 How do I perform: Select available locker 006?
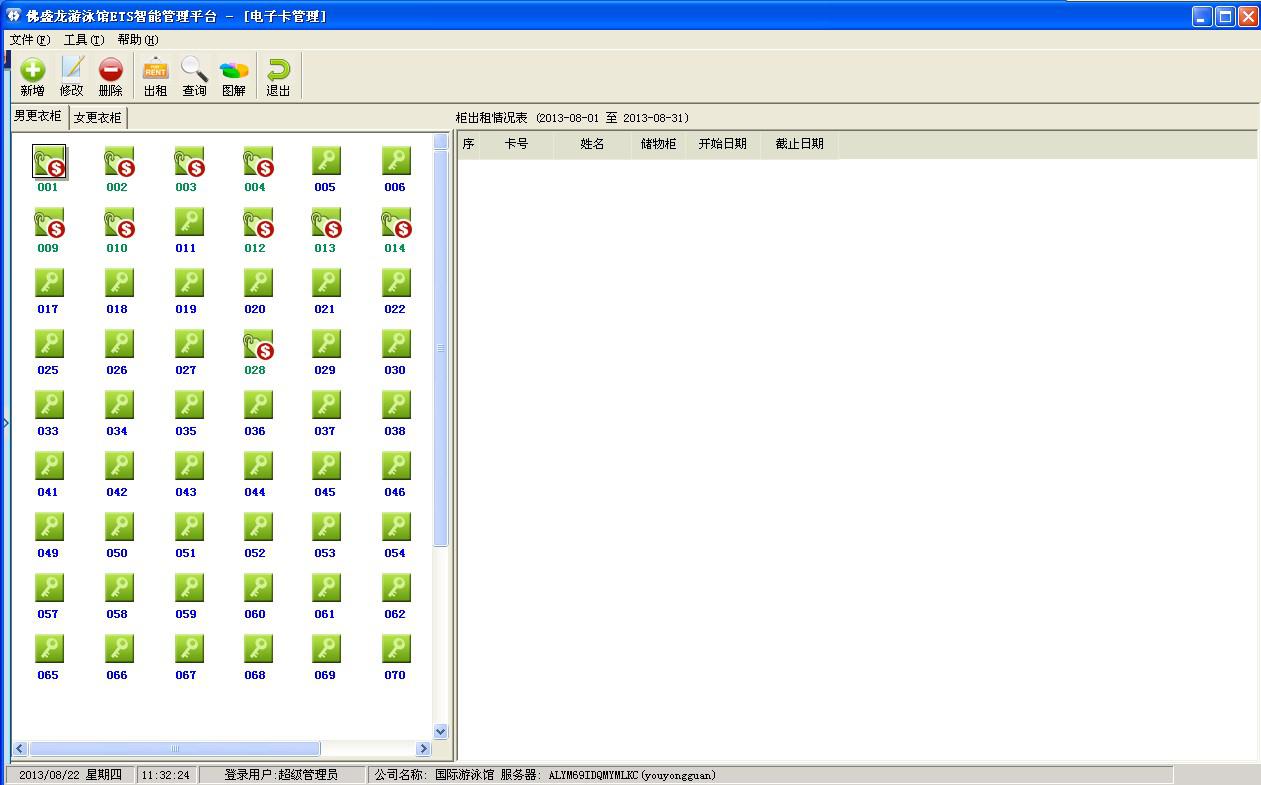pyautogui.click(x=396, y=161)
